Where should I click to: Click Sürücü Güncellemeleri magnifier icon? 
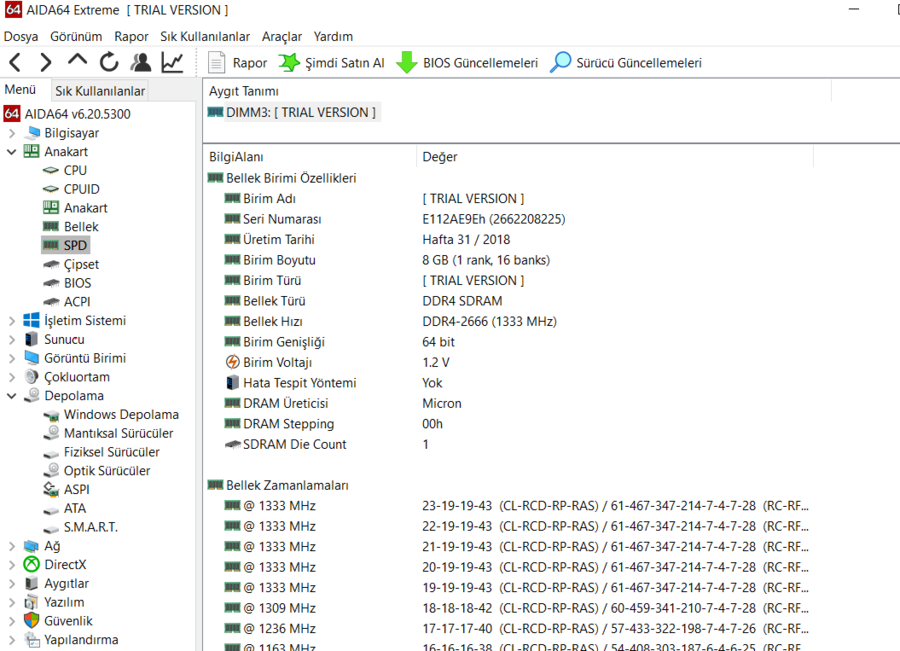click(x=562, y=62)
